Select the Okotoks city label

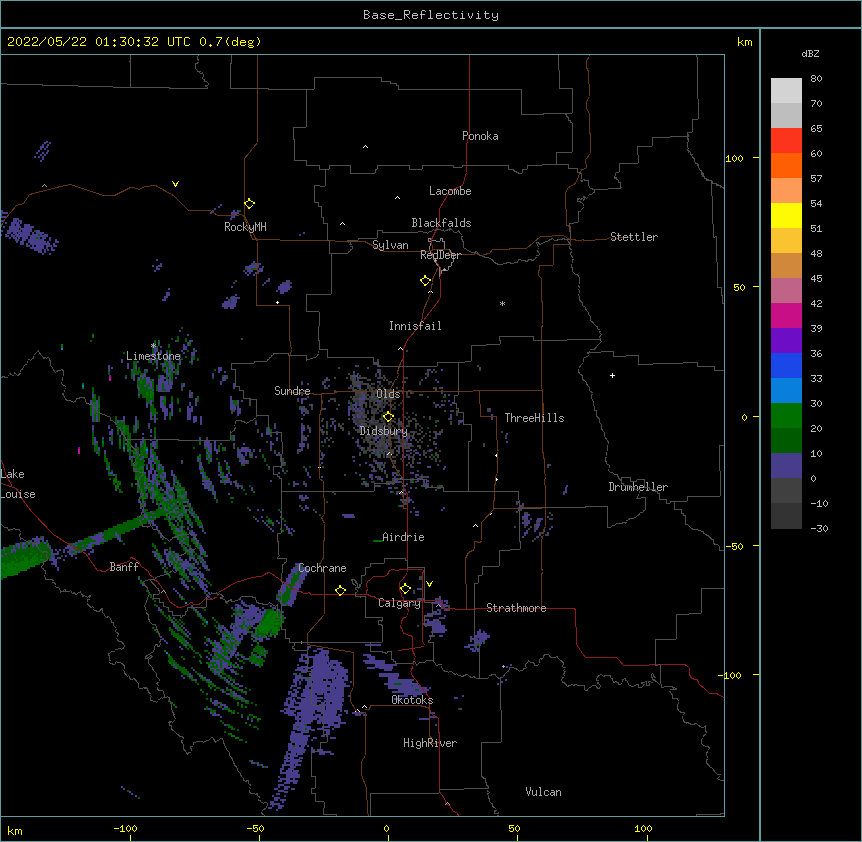pos(412,700)
